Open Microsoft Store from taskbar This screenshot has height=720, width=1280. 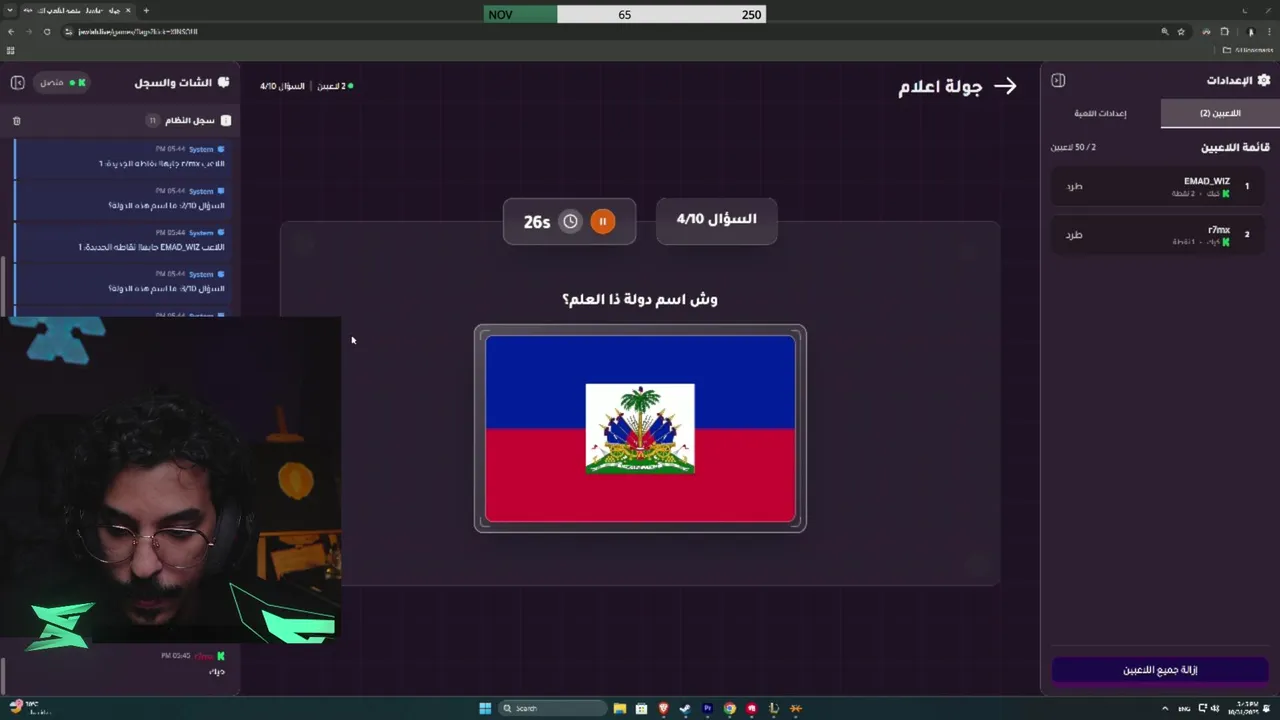tap(641, 708)
